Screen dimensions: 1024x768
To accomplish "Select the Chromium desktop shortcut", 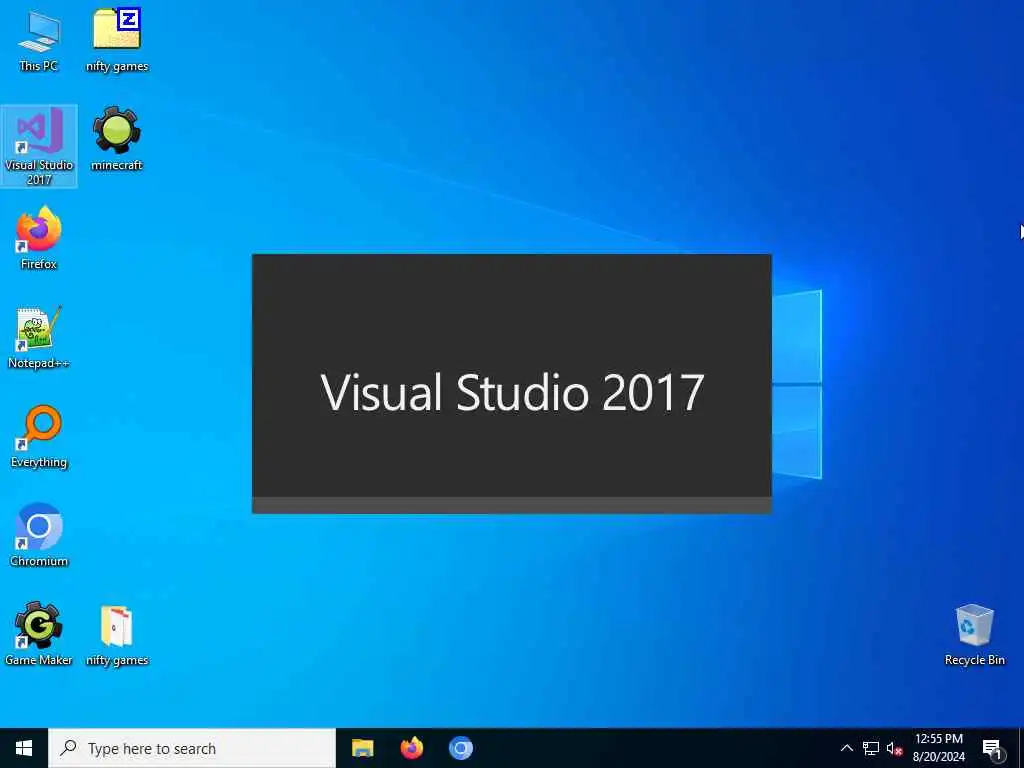I will (x=39, y=535).
